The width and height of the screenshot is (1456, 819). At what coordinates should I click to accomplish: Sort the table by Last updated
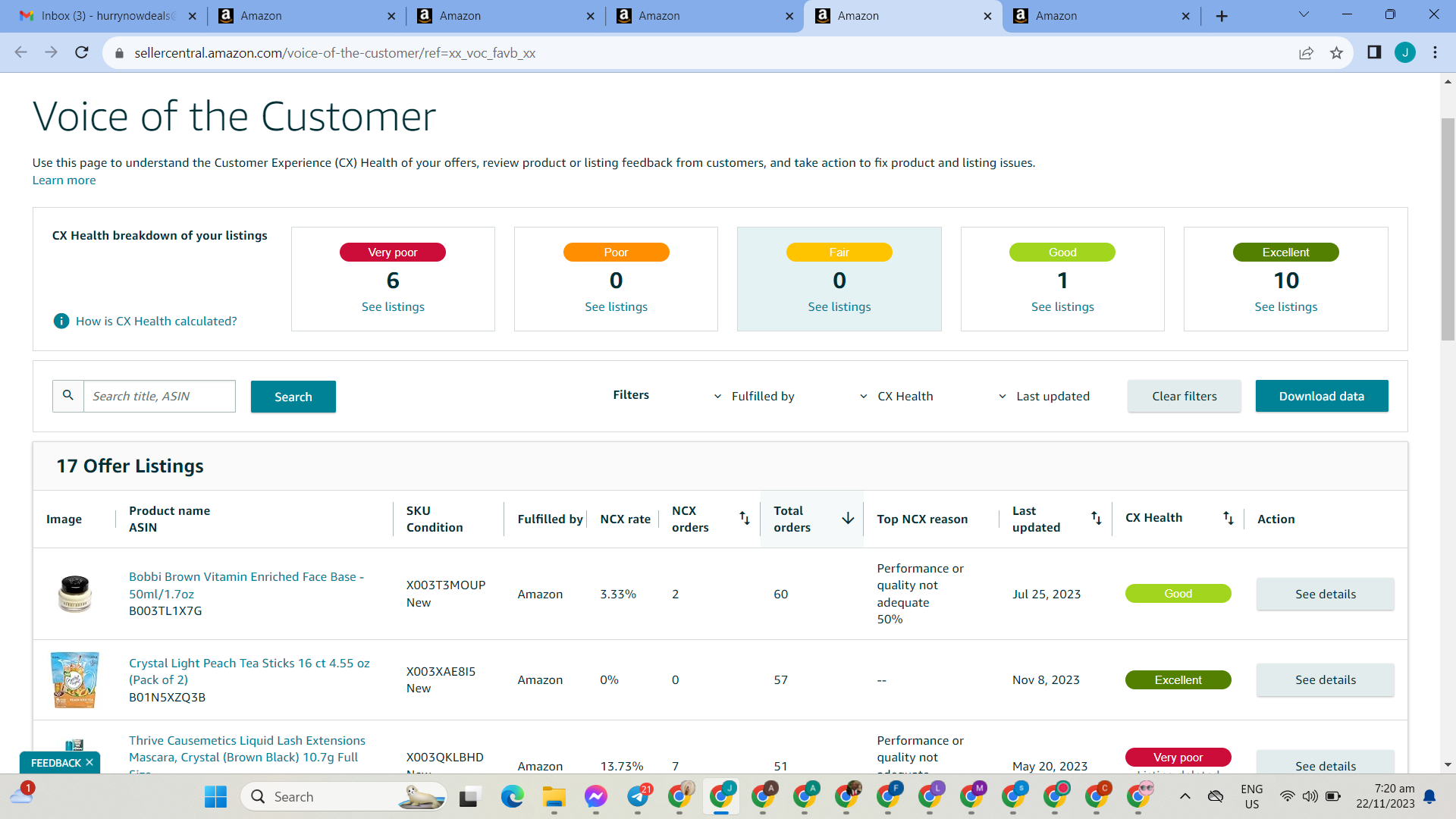point(1096,518)
